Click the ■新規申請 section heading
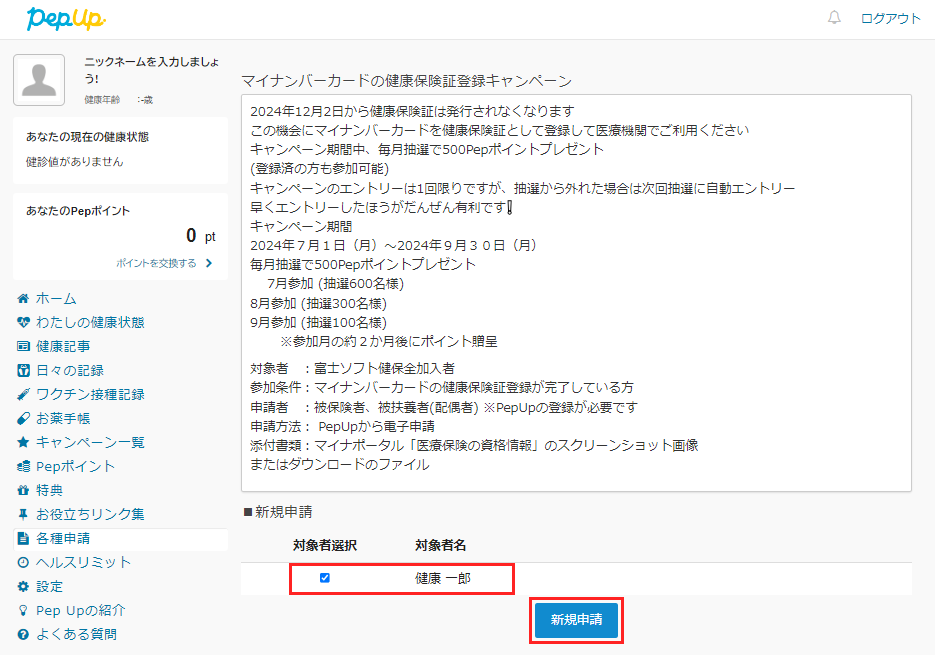 (x=278, y=512)
